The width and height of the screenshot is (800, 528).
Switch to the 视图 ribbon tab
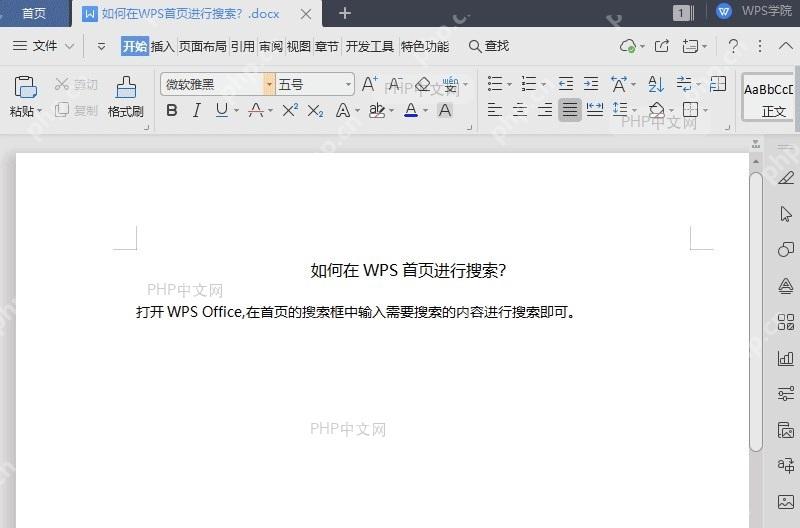298,46
